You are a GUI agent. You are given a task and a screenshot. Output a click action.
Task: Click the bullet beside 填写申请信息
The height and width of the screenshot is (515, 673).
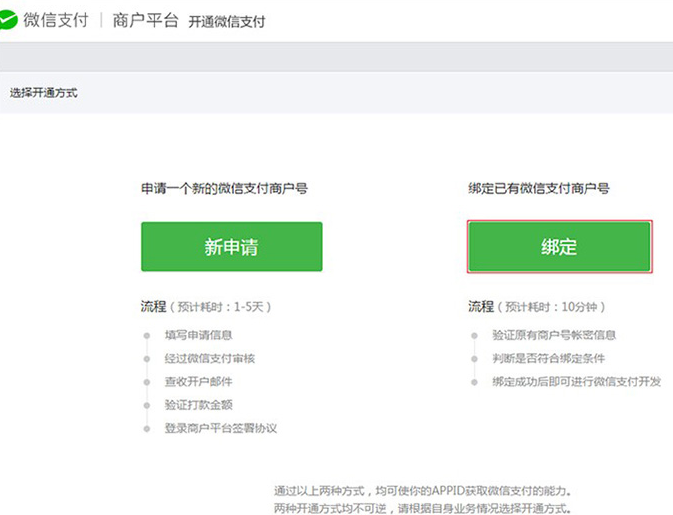pyautogui.click(x=147, y=336)
